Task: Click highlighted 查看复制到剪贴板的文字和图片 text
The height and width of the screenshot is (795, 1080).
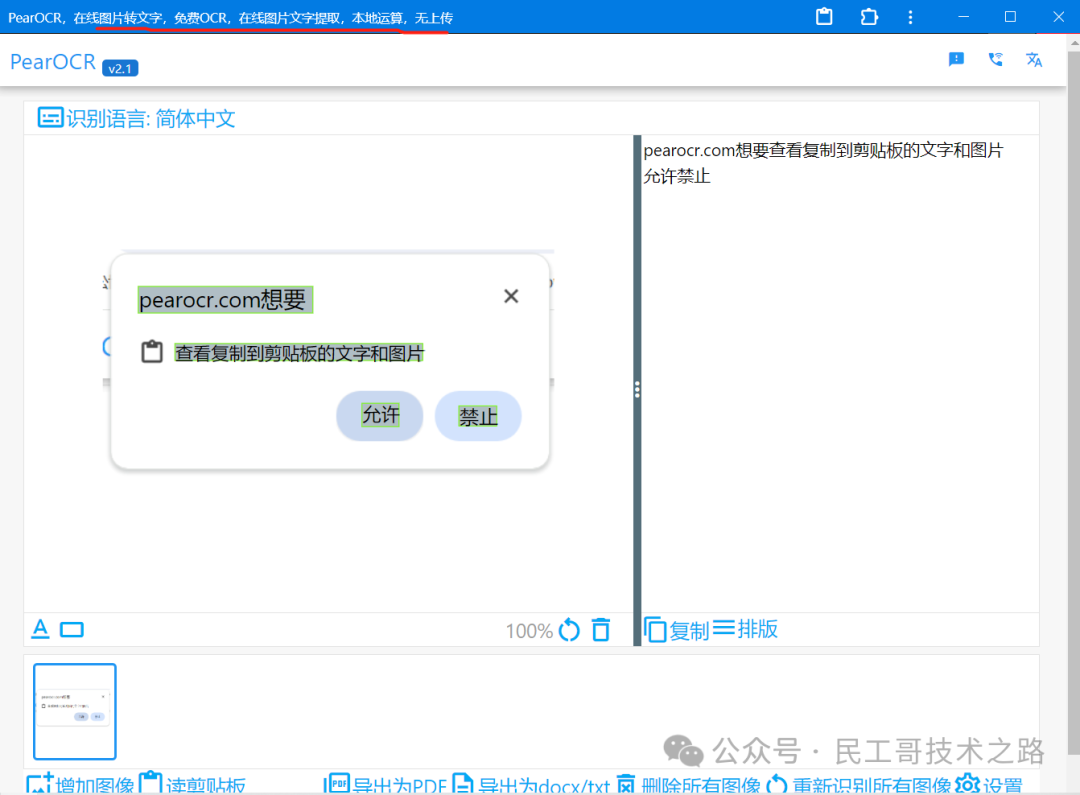Action: [299, 353]
